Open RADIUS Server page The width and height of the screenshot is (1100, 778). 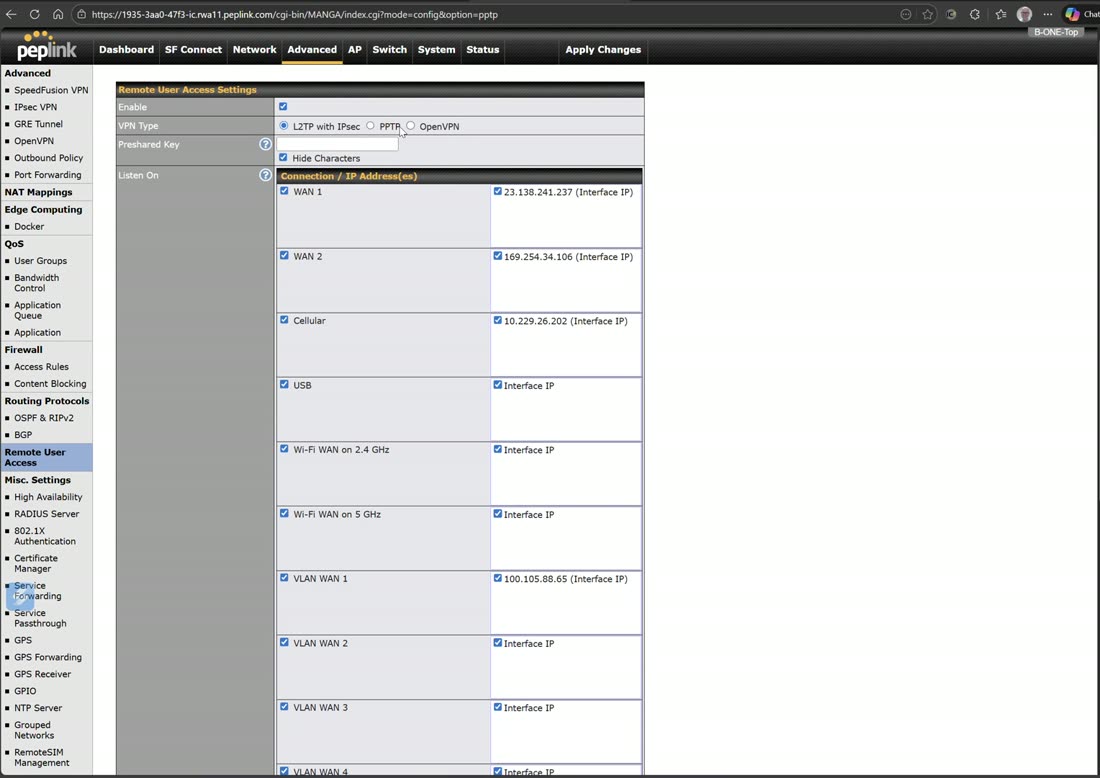pyautogui.click(x=46, y=514)
